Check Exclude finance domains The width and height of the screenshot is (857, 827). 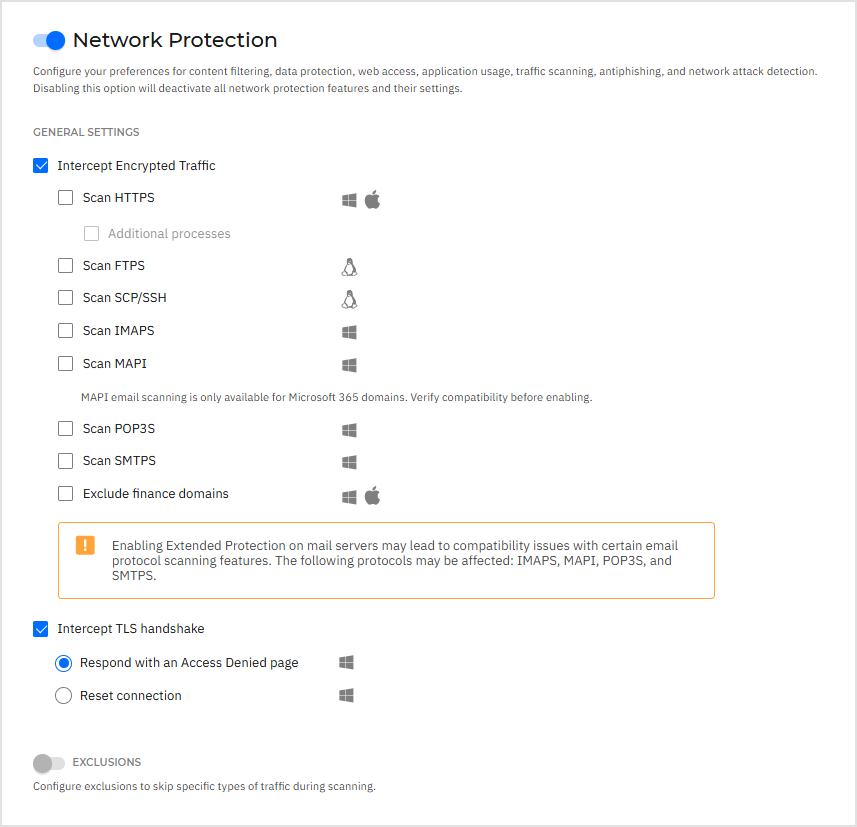(x=65, y=493)
